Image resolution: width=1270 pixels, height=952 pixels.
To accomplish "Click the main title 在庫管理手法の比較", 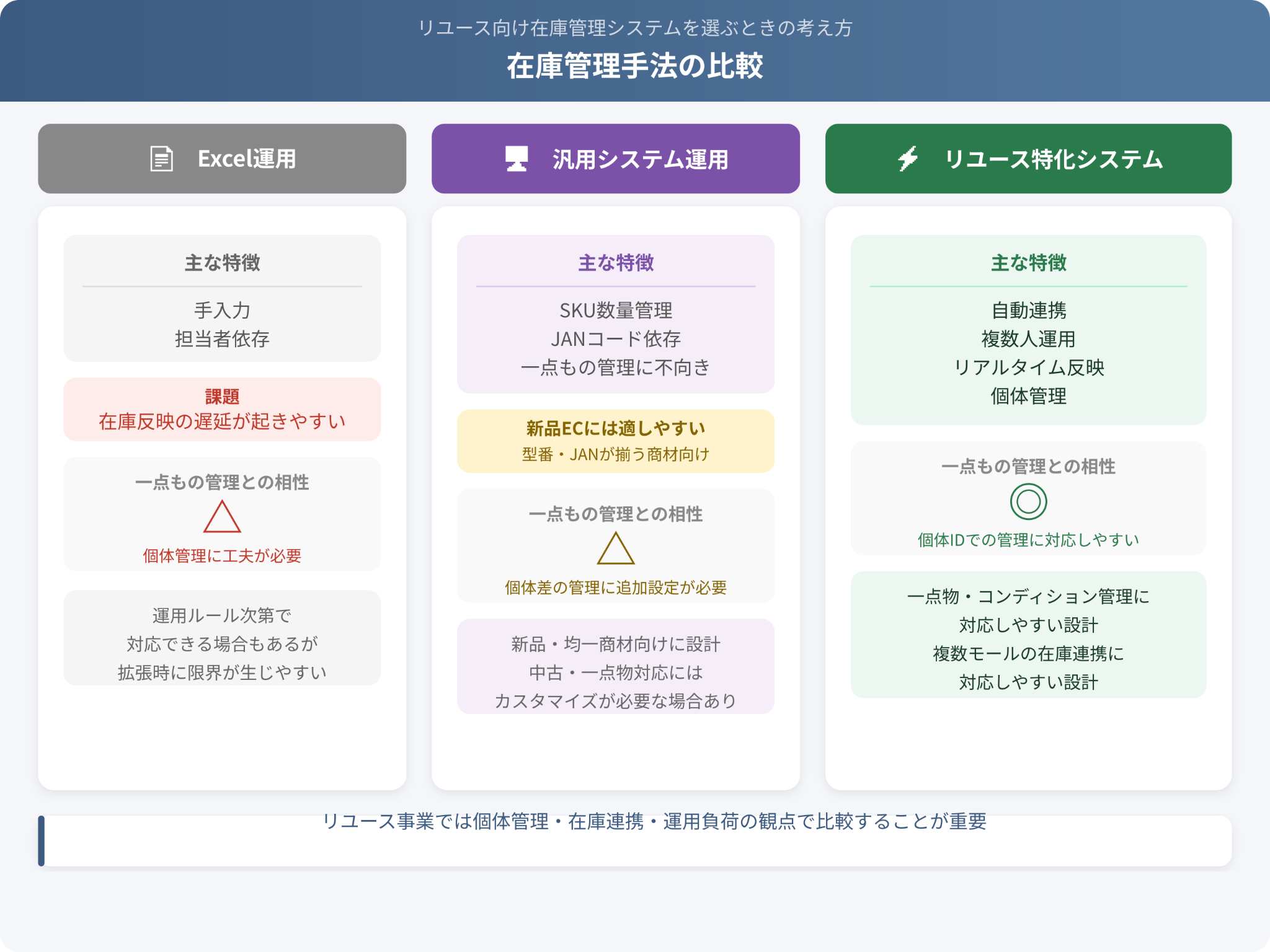I will coord(635,66).
